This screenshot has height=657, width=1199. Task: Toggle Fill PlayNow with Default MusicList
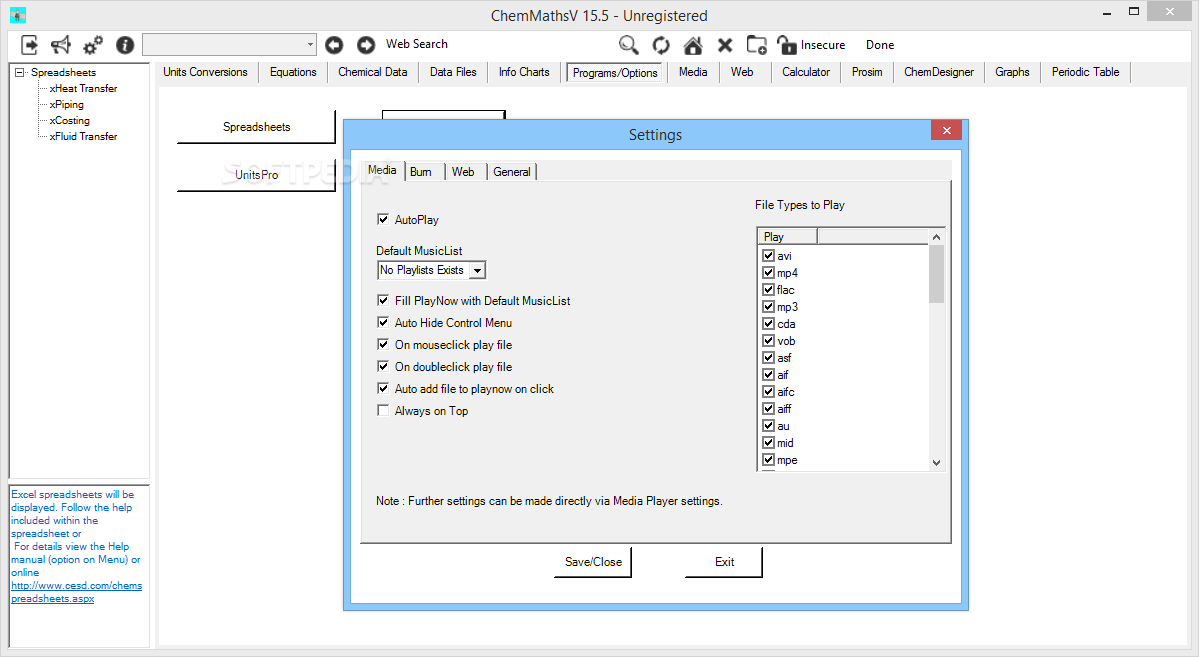click(x=383, y=301)
